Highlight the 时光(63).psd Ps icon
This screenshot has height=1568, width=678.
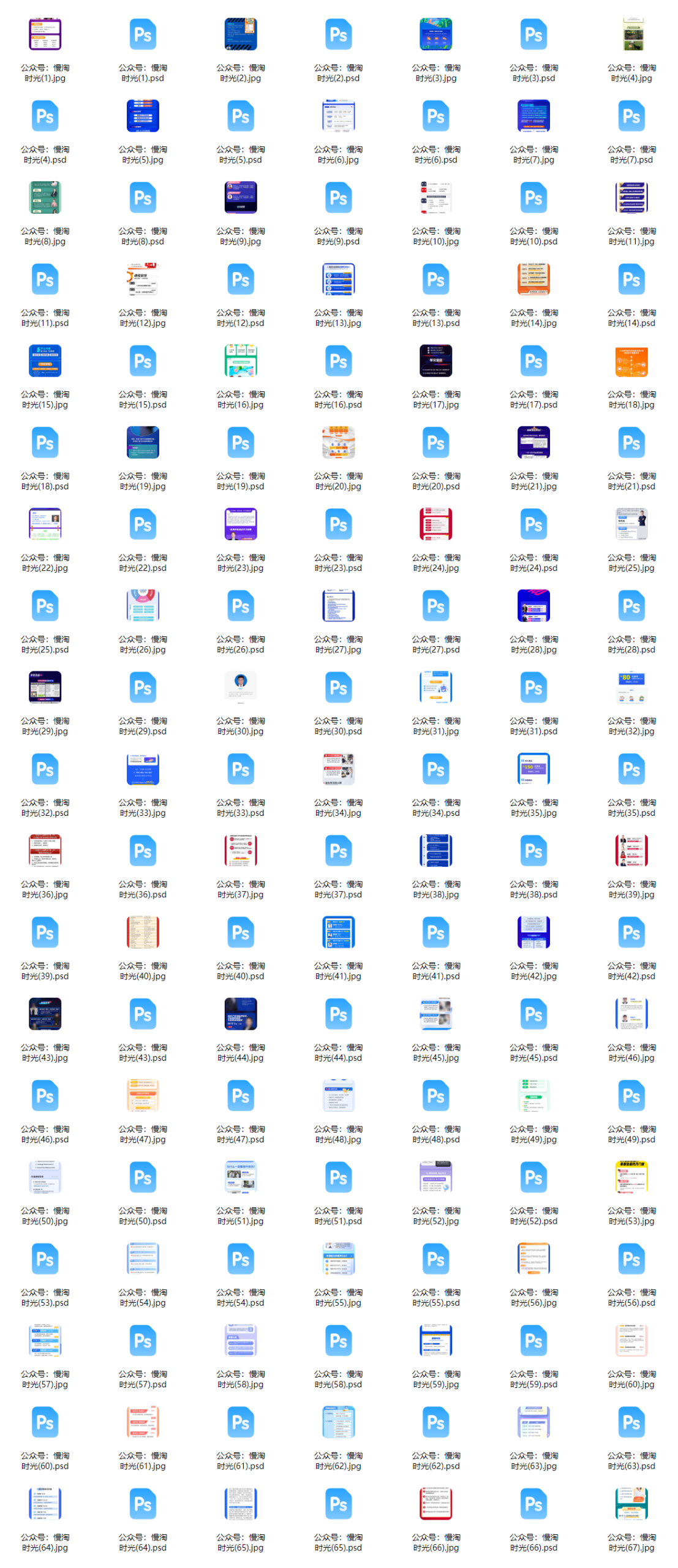point(631,1422)
